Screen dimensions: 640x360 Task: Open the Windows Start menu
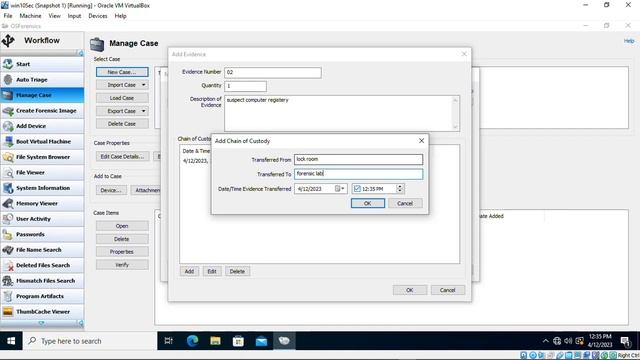(x=11, y=341)
